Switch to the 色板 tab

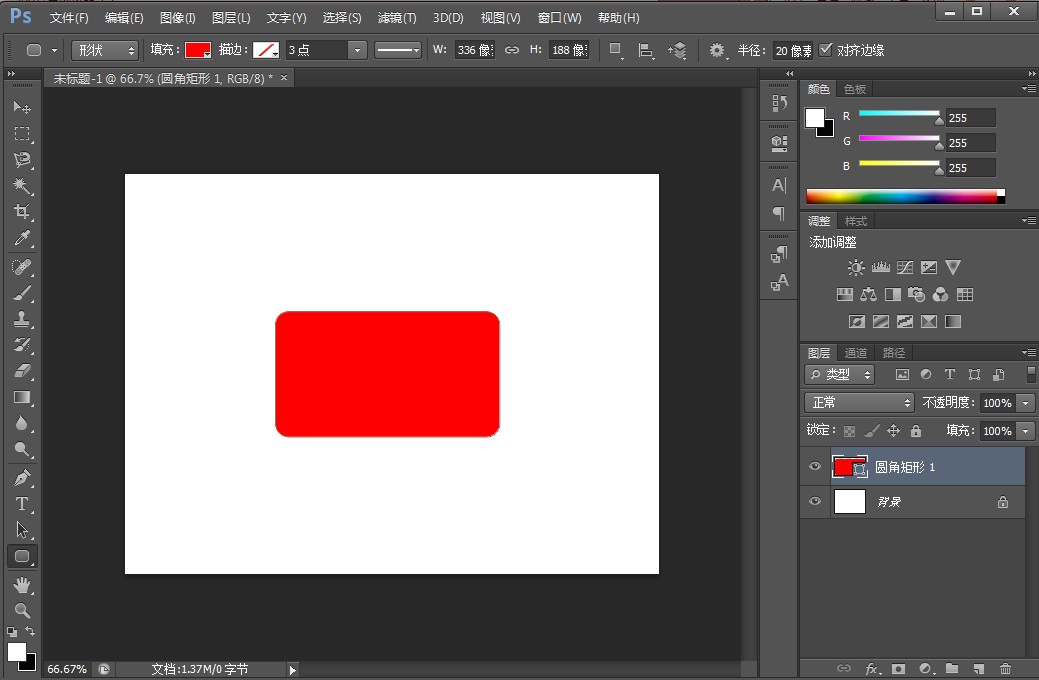(x=855, y=89)
